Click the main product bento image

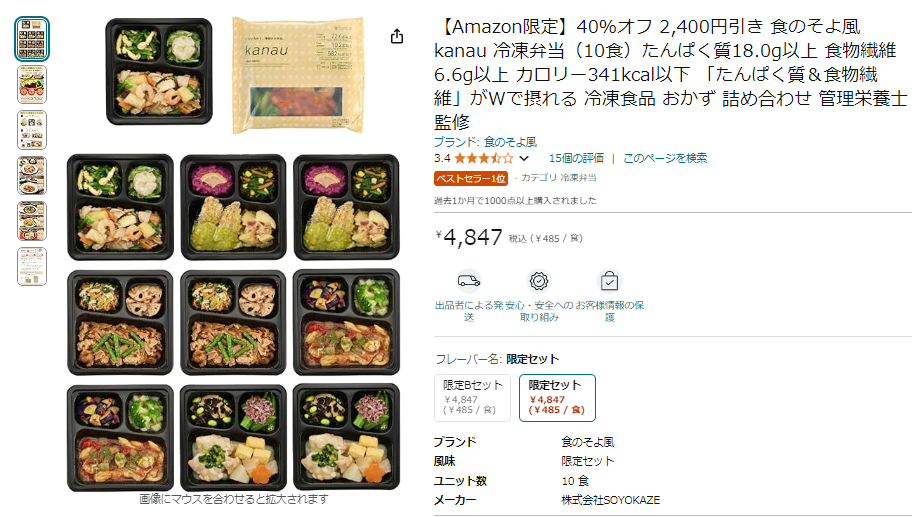pyautogui.click(x=233, y=254)
